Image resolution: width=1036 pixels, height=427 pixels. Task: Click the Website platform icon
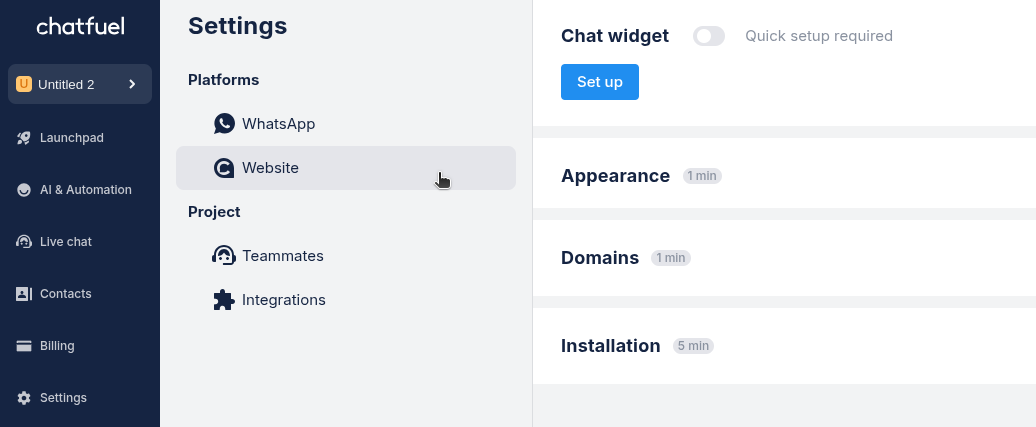[224, 168]
